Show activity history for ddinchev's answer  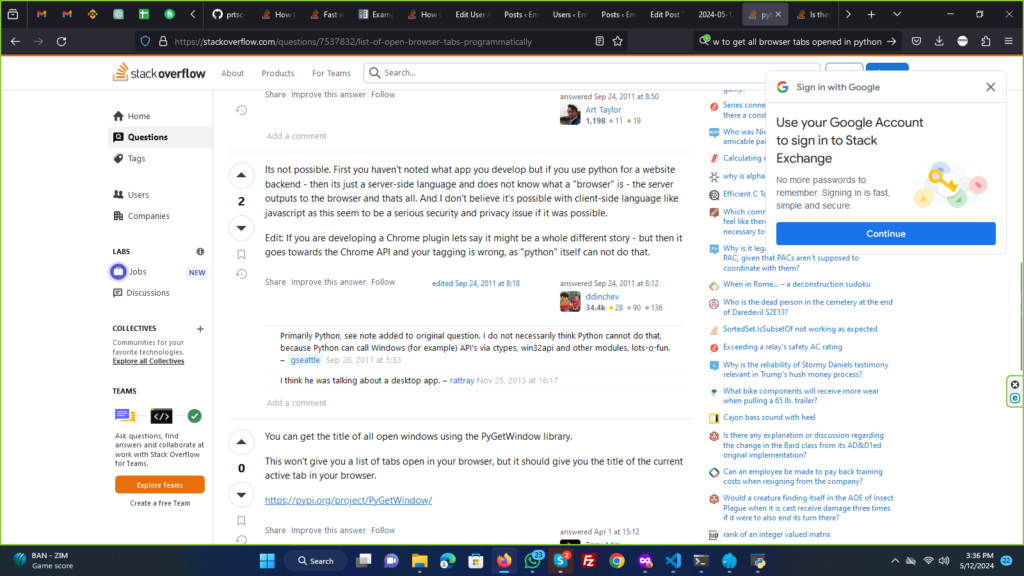coord(241,274)
